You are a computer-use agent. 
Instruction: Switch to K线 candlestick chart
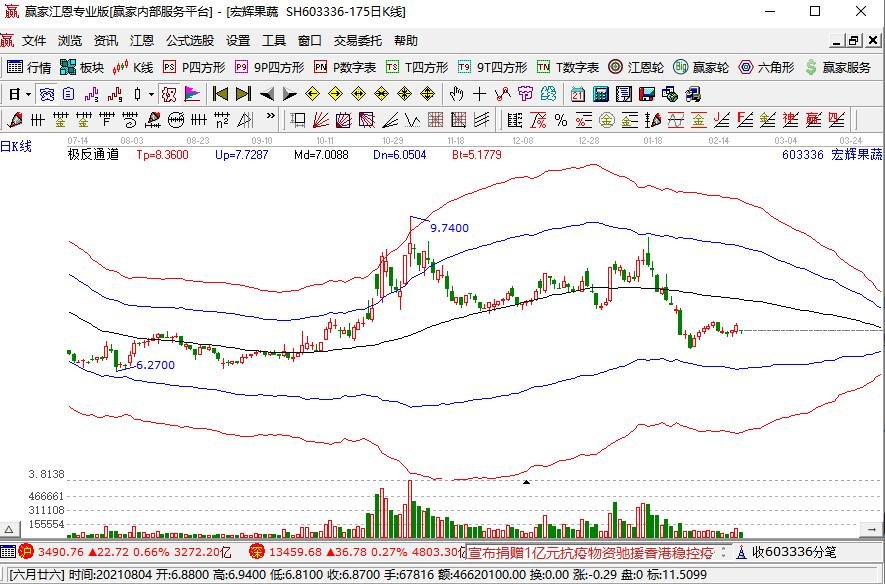(133, 68)
